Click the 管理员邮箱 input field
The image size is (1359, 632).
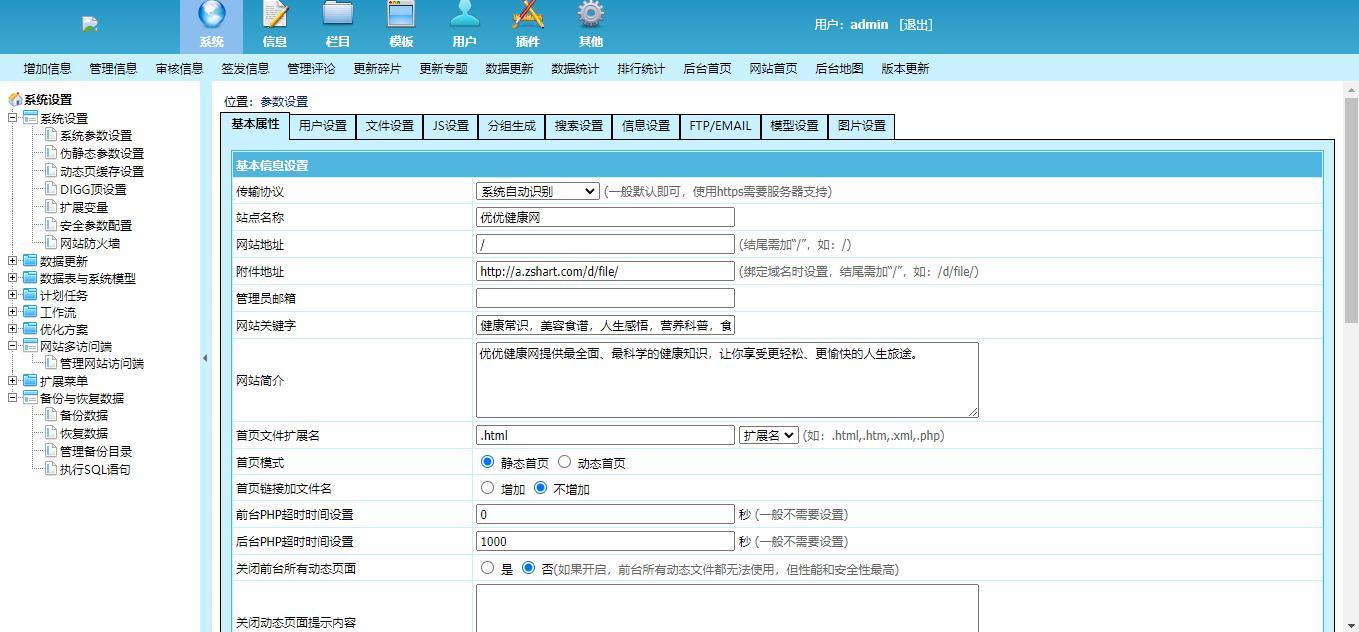605,298
